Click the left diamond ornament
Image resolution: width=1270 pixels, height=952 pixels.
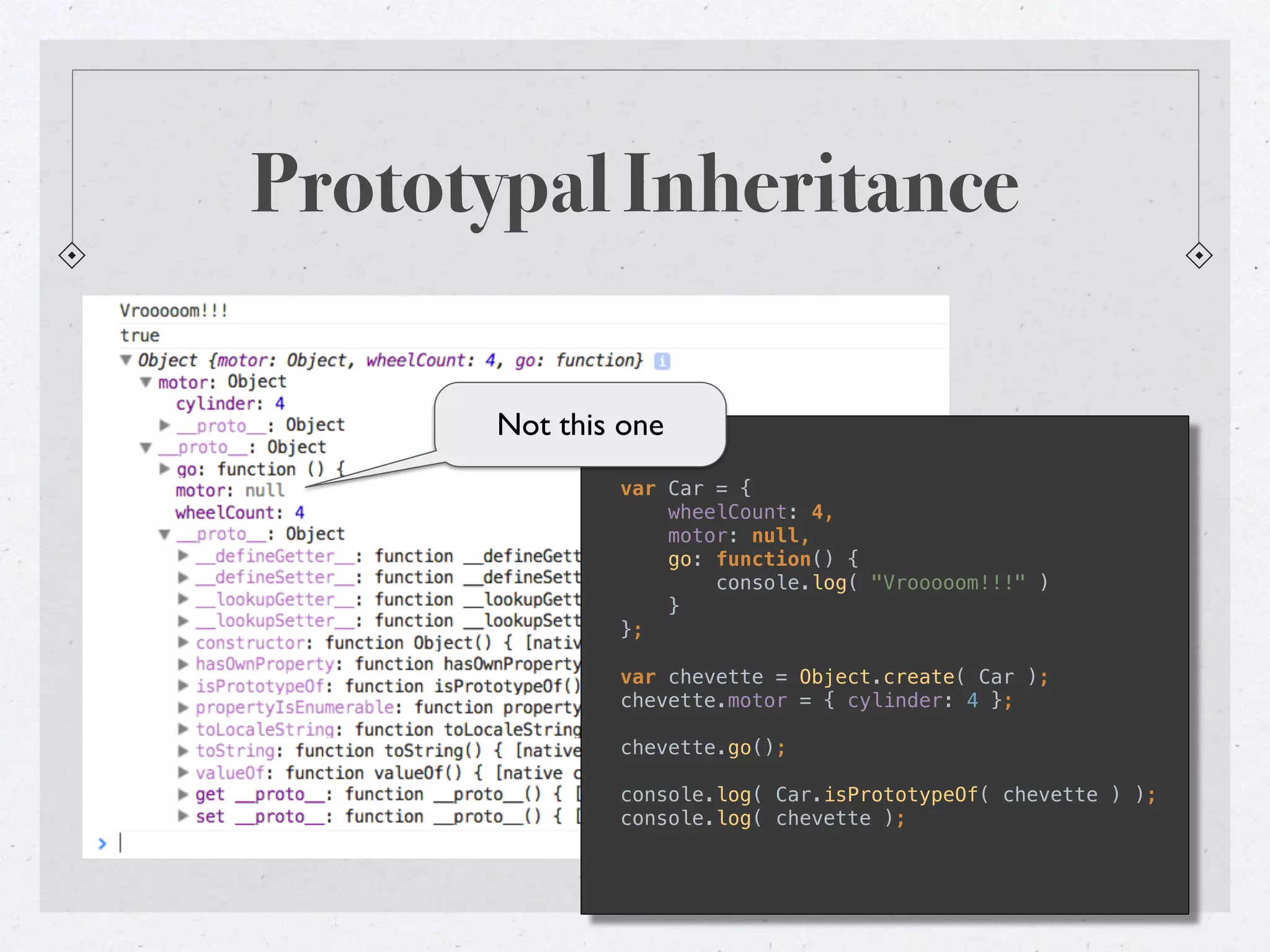(72, 255)
